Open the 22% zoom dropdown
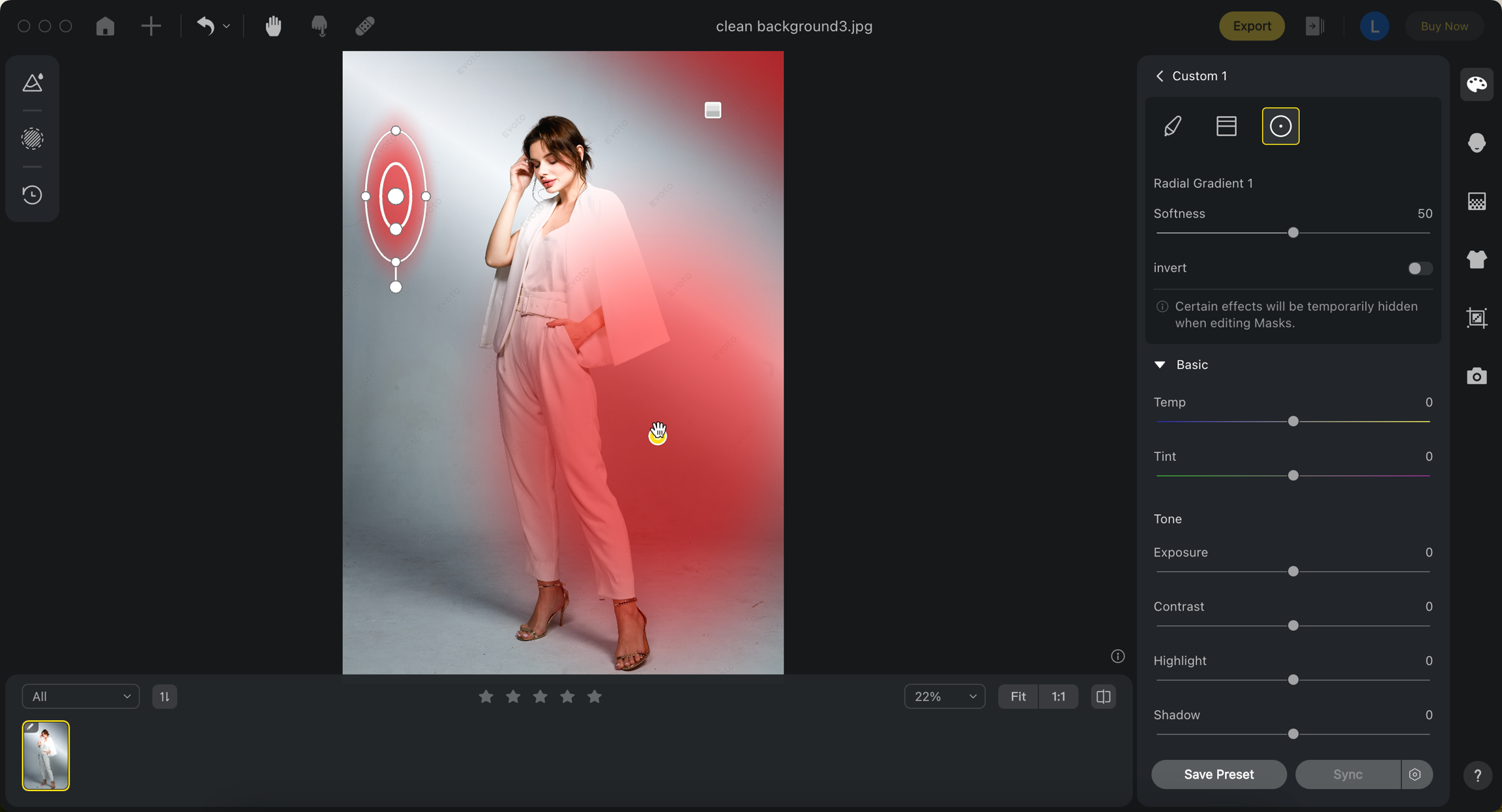 point(945,697)
